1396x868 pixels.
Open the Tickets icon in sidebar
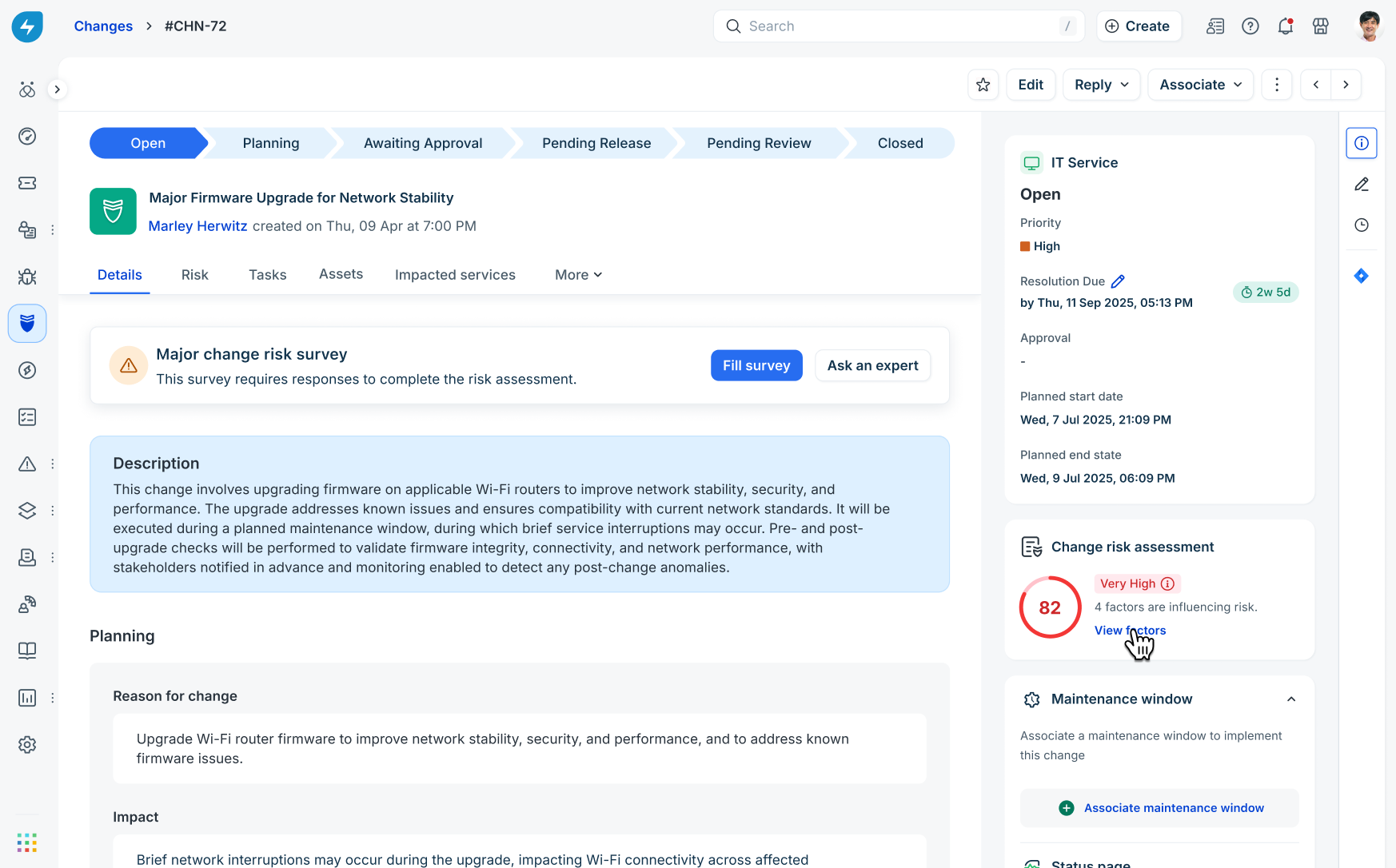pos(27,183)
